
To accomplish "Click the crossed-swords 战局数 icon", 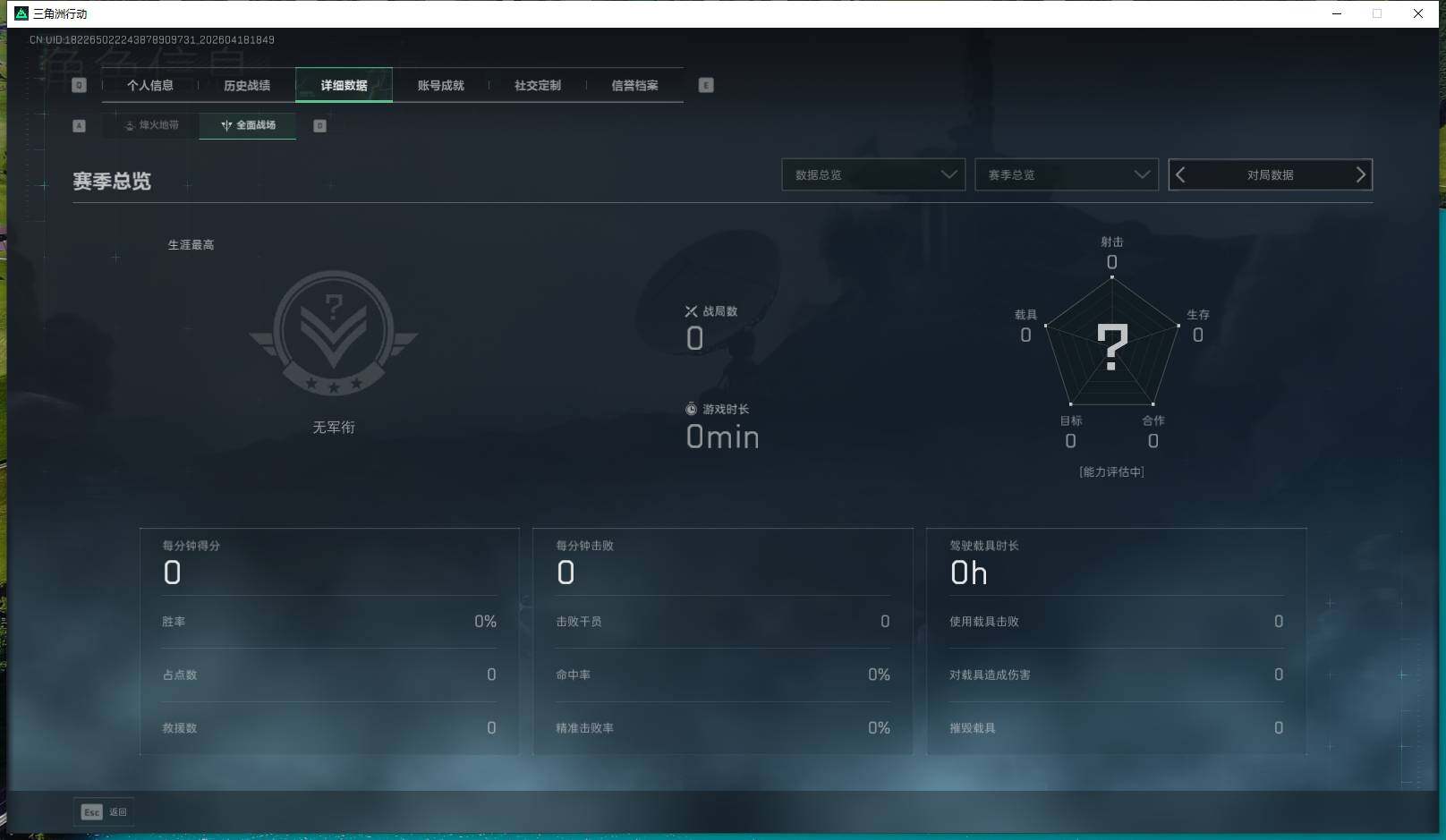I will (x=691, y=311).
